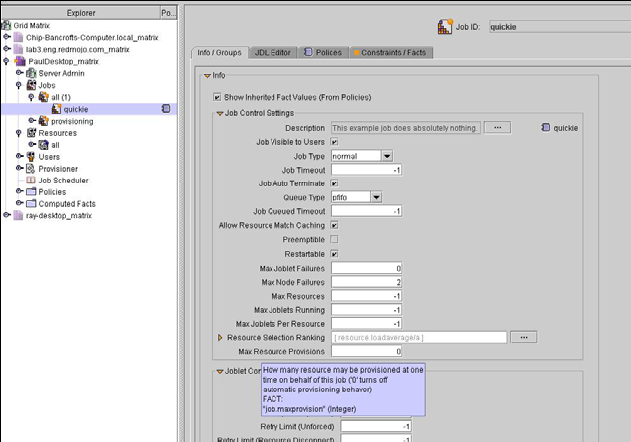Expand the Chip-Bancrofts-Computer.local_matrix tree node

point(7,37)
